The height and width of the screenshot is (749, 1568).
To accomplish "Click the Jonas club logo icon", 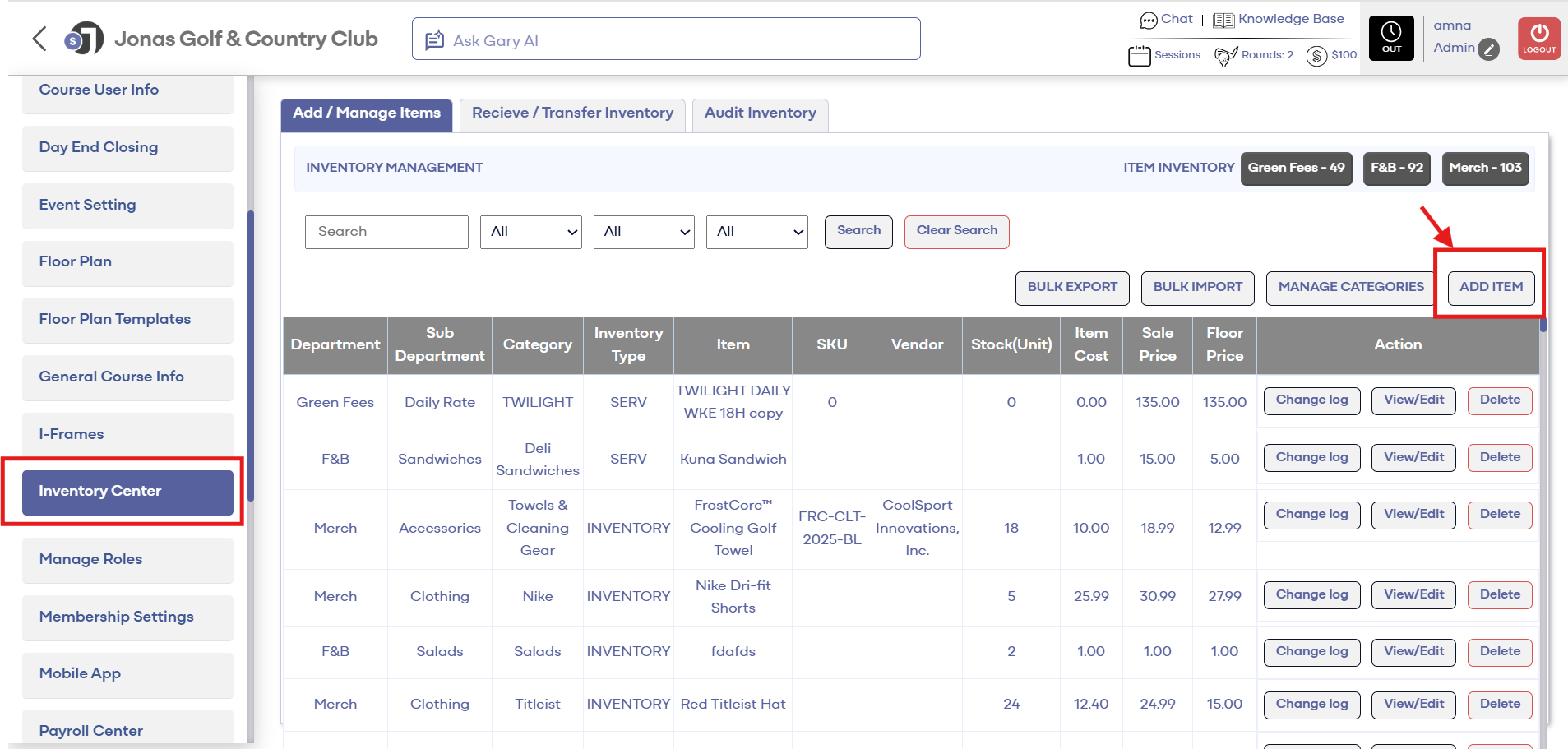I will [x=84, y=39].
